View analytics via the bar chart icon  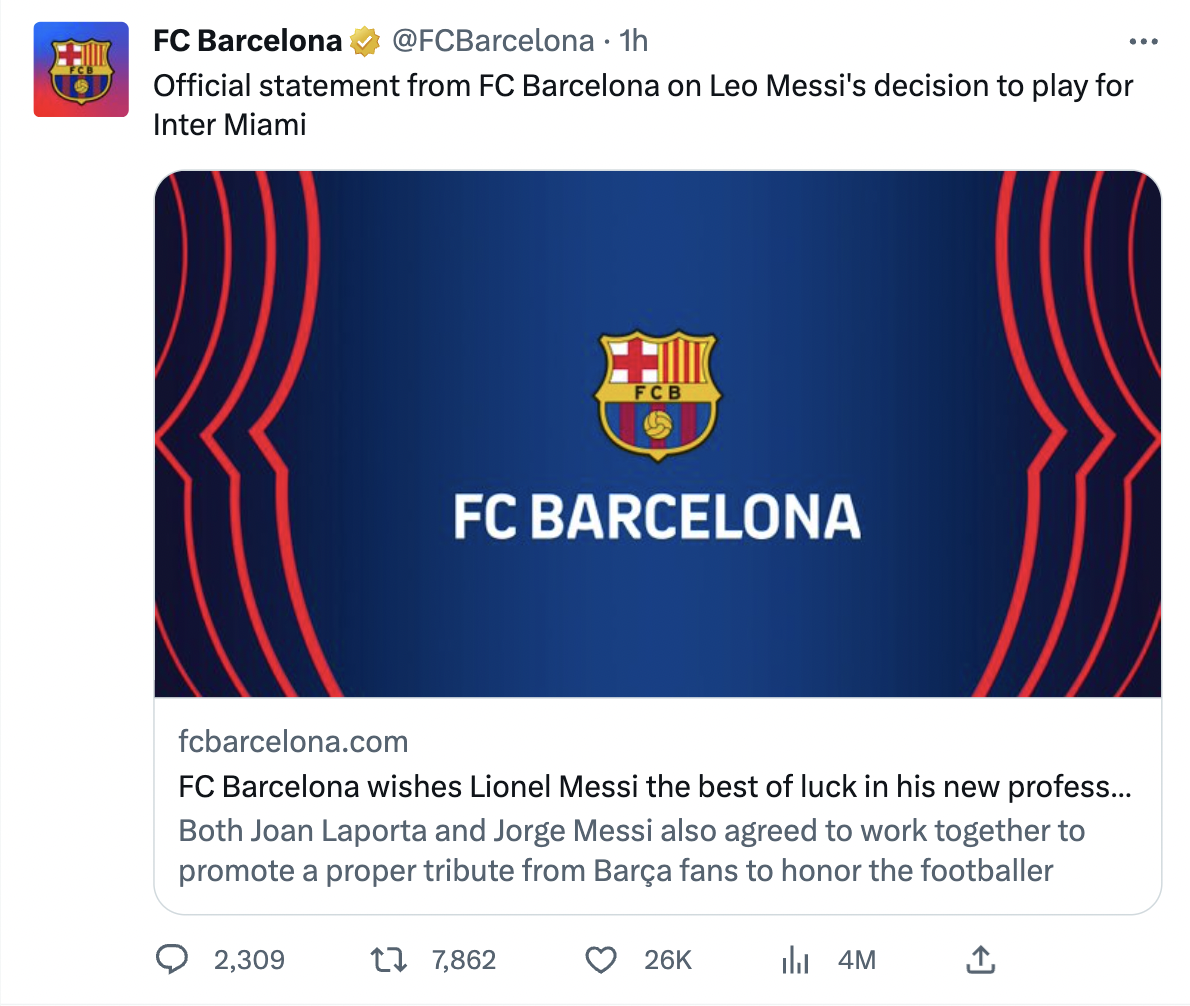coord(795,960)
